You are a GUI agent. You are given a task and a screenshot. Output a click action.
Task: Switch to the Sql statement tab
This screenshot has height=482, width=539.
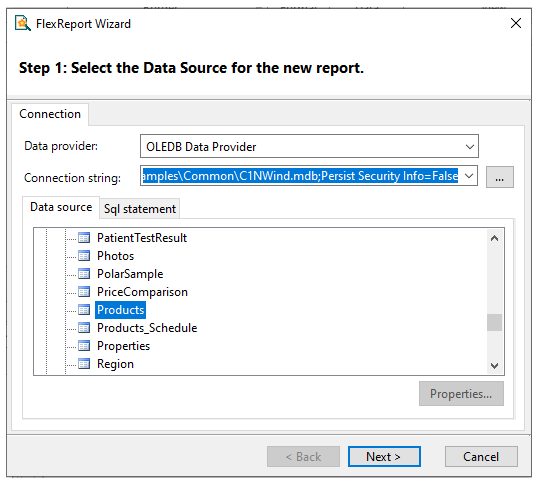pos(140,209)
